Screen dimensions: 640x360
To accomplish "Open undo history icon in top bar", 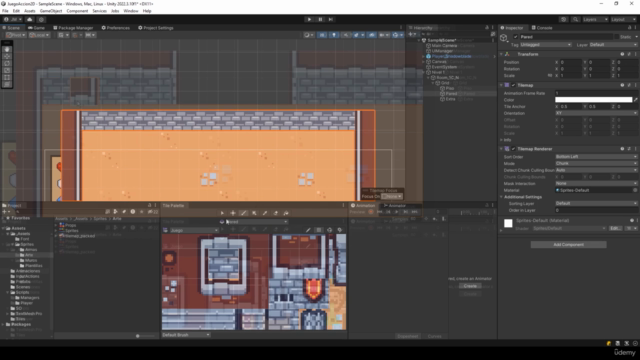I will pyautogui.click(x=563, y=19).
